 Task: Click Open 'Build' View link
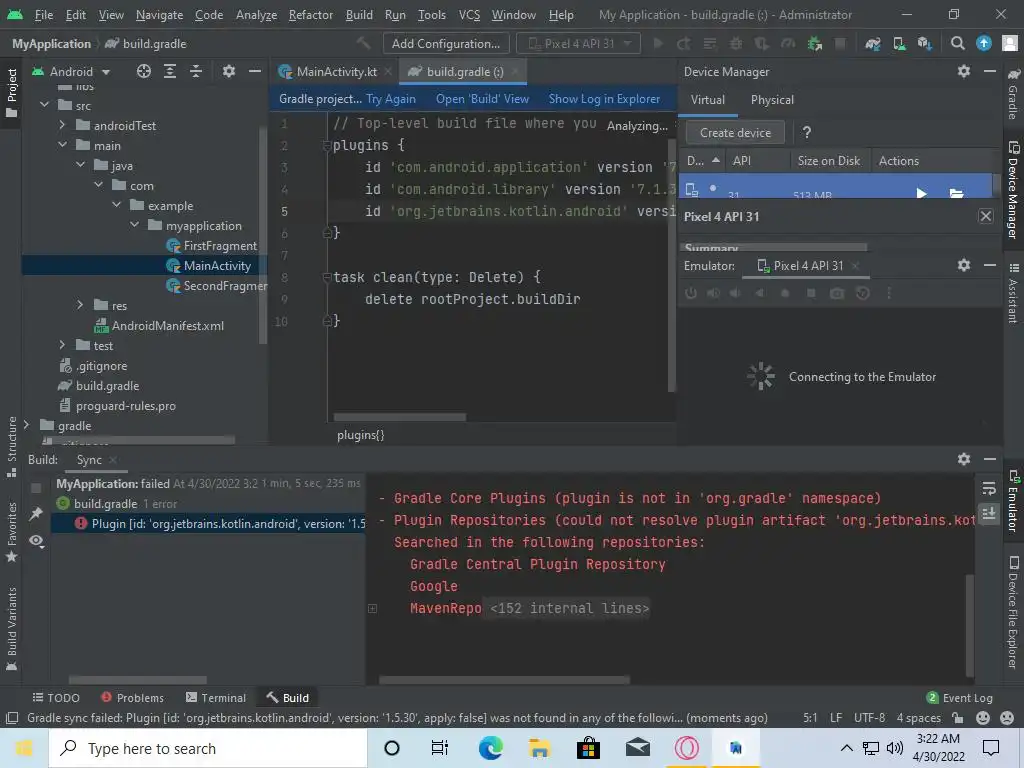[482, 99]
